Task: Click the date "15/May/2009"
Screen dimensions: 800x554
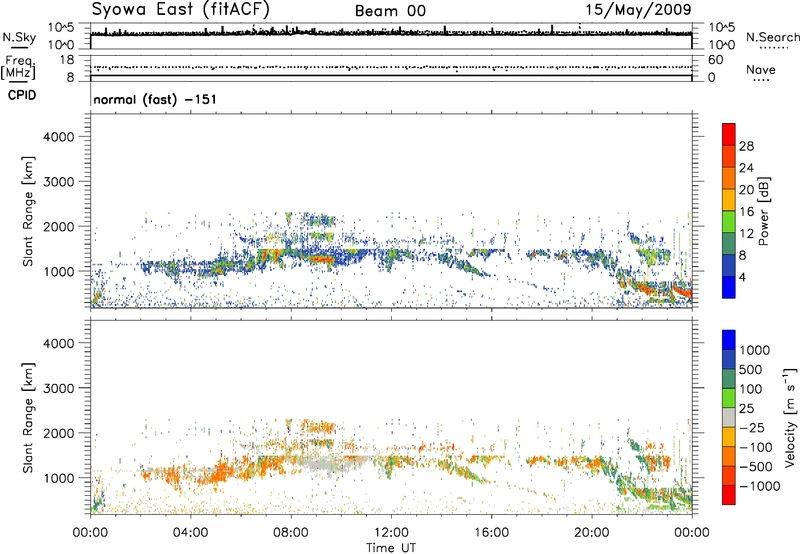Action: click(x=638, y=10)
